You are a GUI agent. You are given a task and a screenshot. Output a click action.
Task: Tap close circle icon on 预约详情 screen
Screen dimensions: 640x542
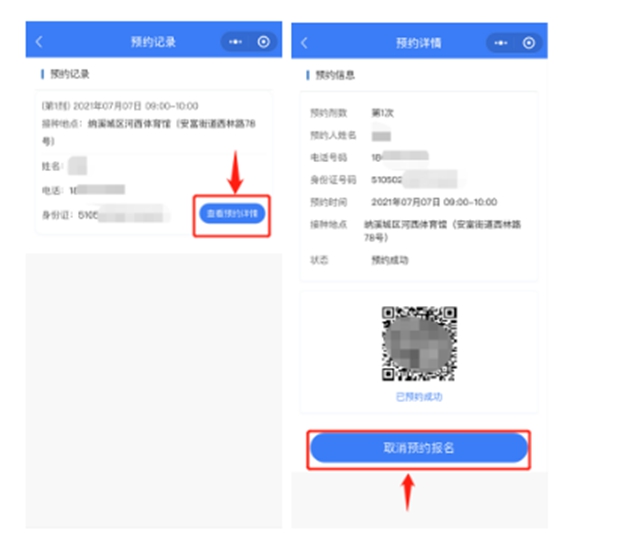(529, 43)
